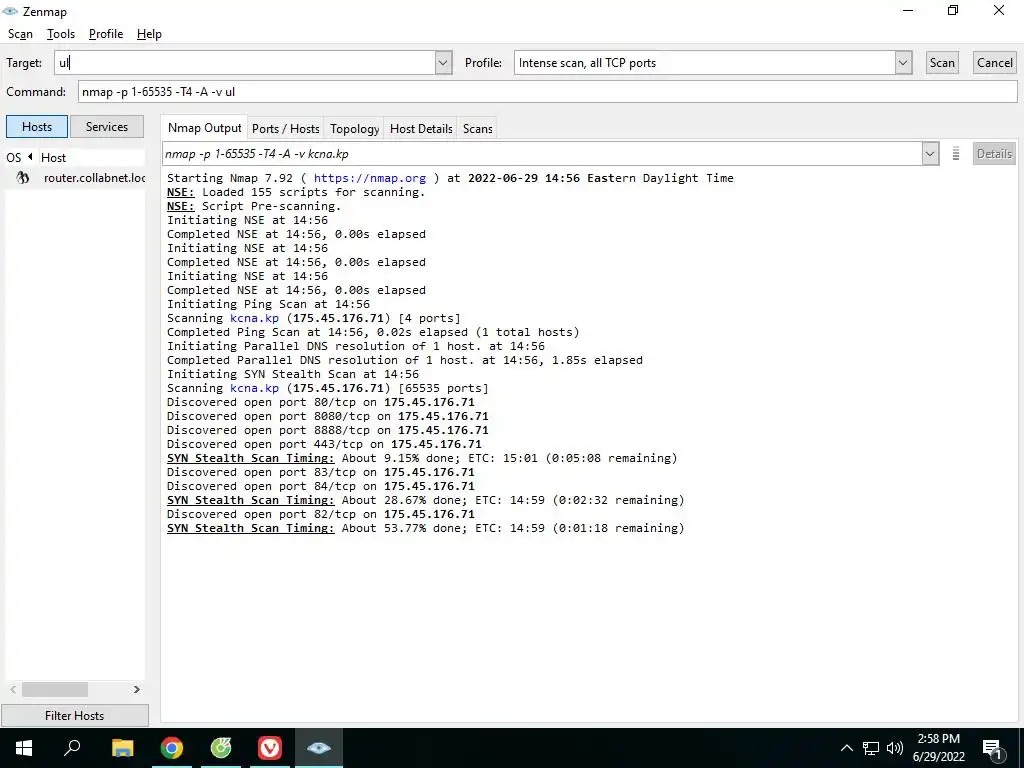Image resolution: width=1024 pixels, height=768 pixels.
Task: Click the output highlight options icon beside Details
Action: (955, 154)
